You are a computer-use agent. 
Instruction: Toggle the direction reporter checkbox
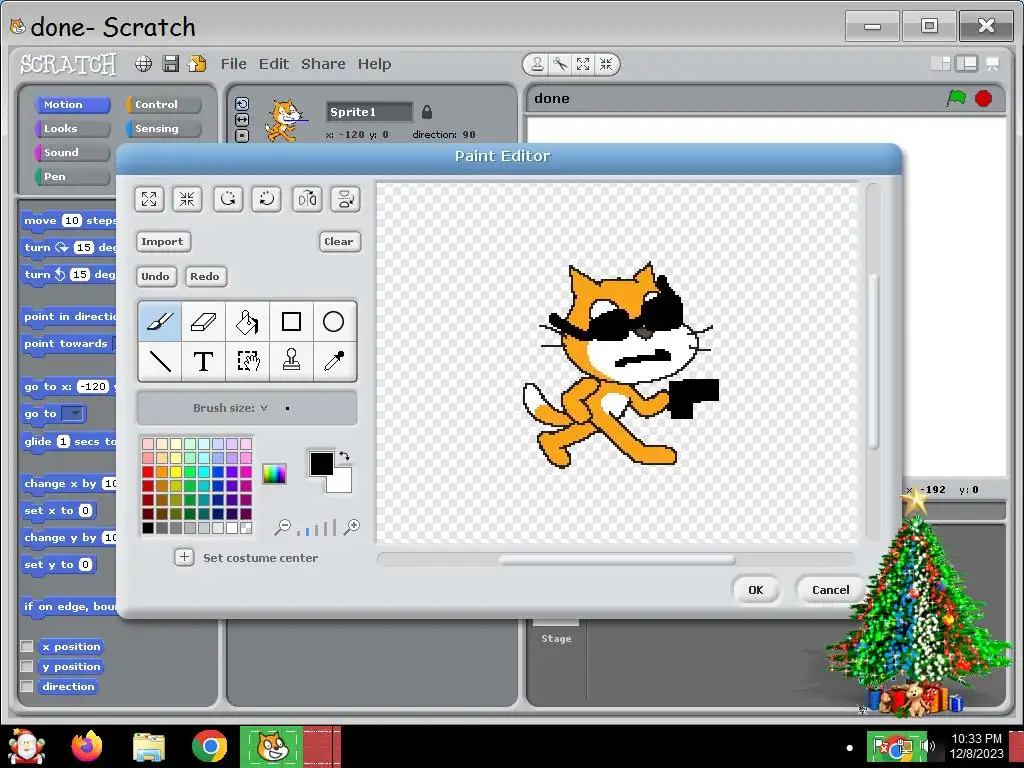click(27, 686)
